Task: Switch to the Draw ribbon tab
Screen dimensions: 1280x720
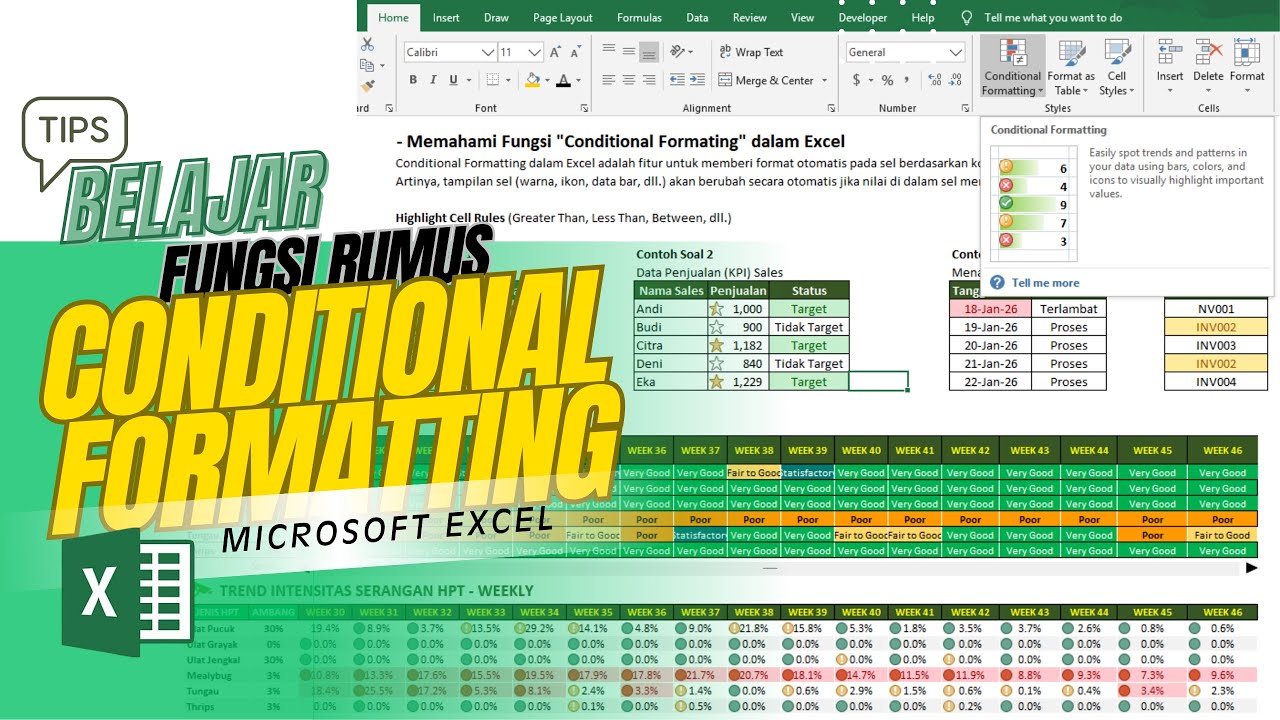Action: point(496,17)
